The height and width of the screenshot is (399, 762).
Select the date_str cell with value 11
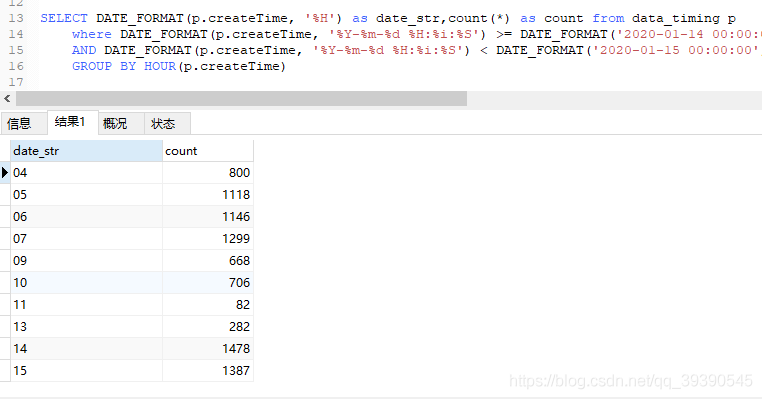87,305
